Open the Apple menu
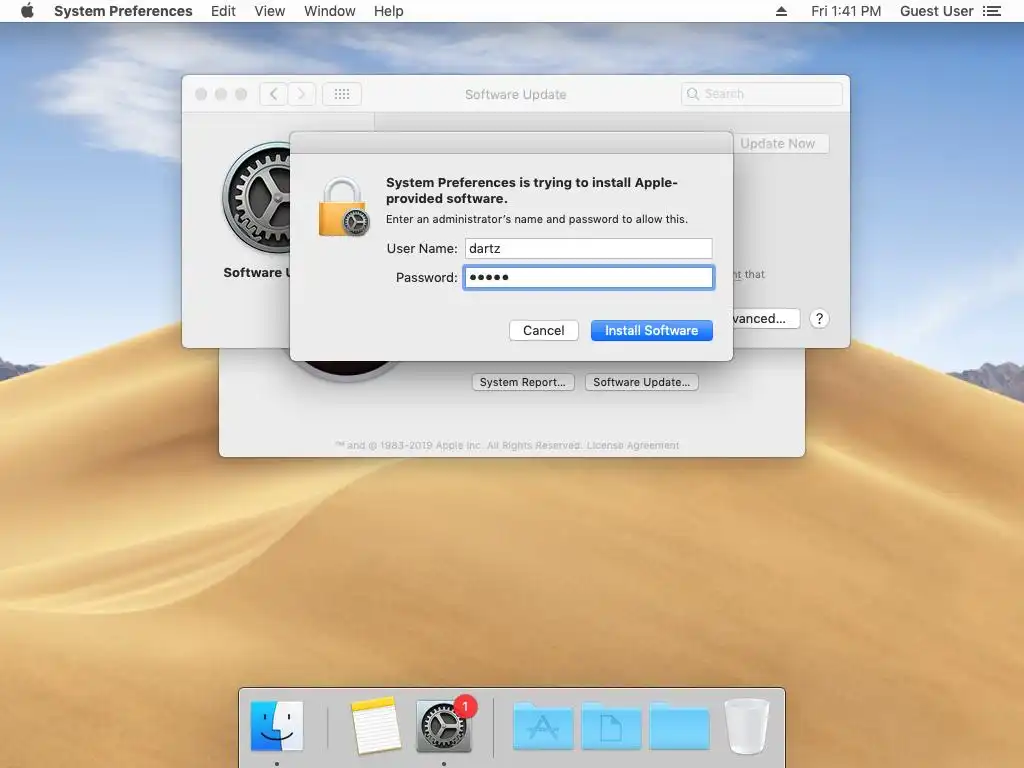 click(27, 11)
